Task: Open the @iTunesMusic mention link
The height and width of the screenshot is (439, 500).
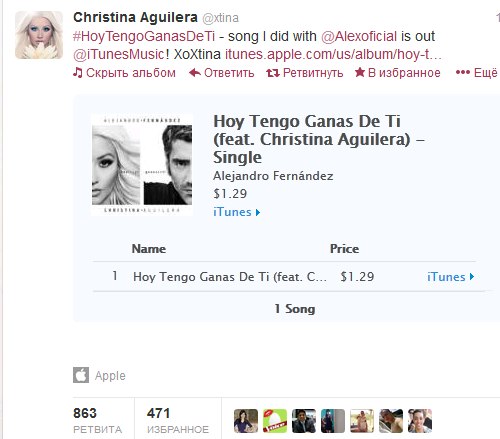Action: (x=119, y=54)
